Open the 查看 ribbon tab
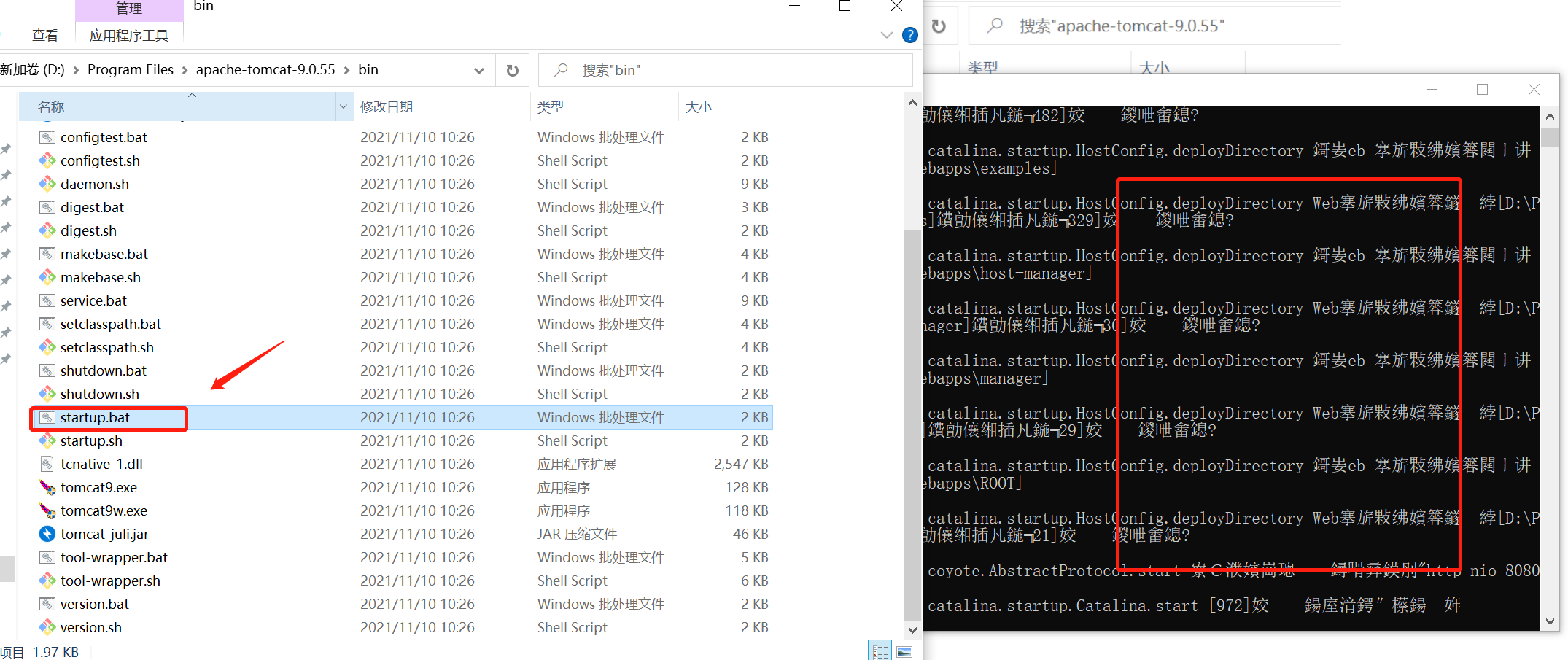Screen dimensions: 1568x660 pyautogui.click(x=45, y=35)
